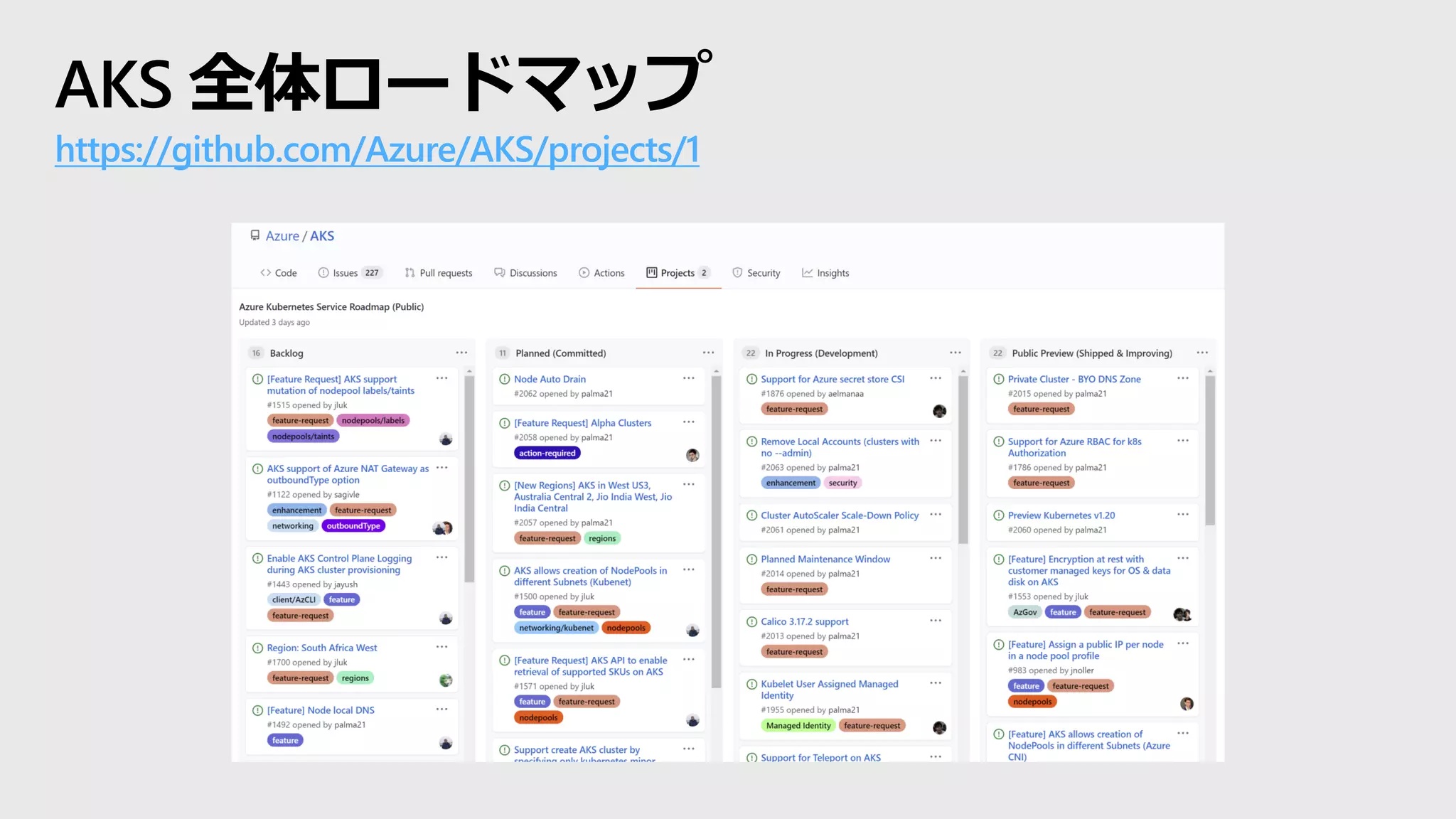This screenshot has width=1456, height=819.
Task: Open the AKS support mutation of nodepool labels issue
Action: 341,385
